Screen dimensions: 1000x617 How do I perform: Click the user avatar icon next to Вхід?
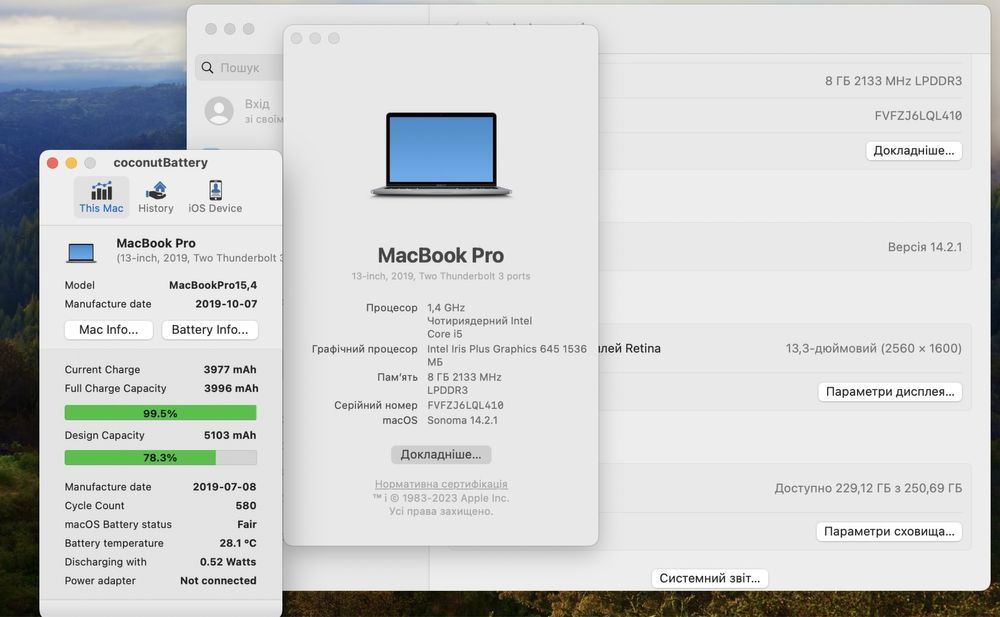coord(219,111)
